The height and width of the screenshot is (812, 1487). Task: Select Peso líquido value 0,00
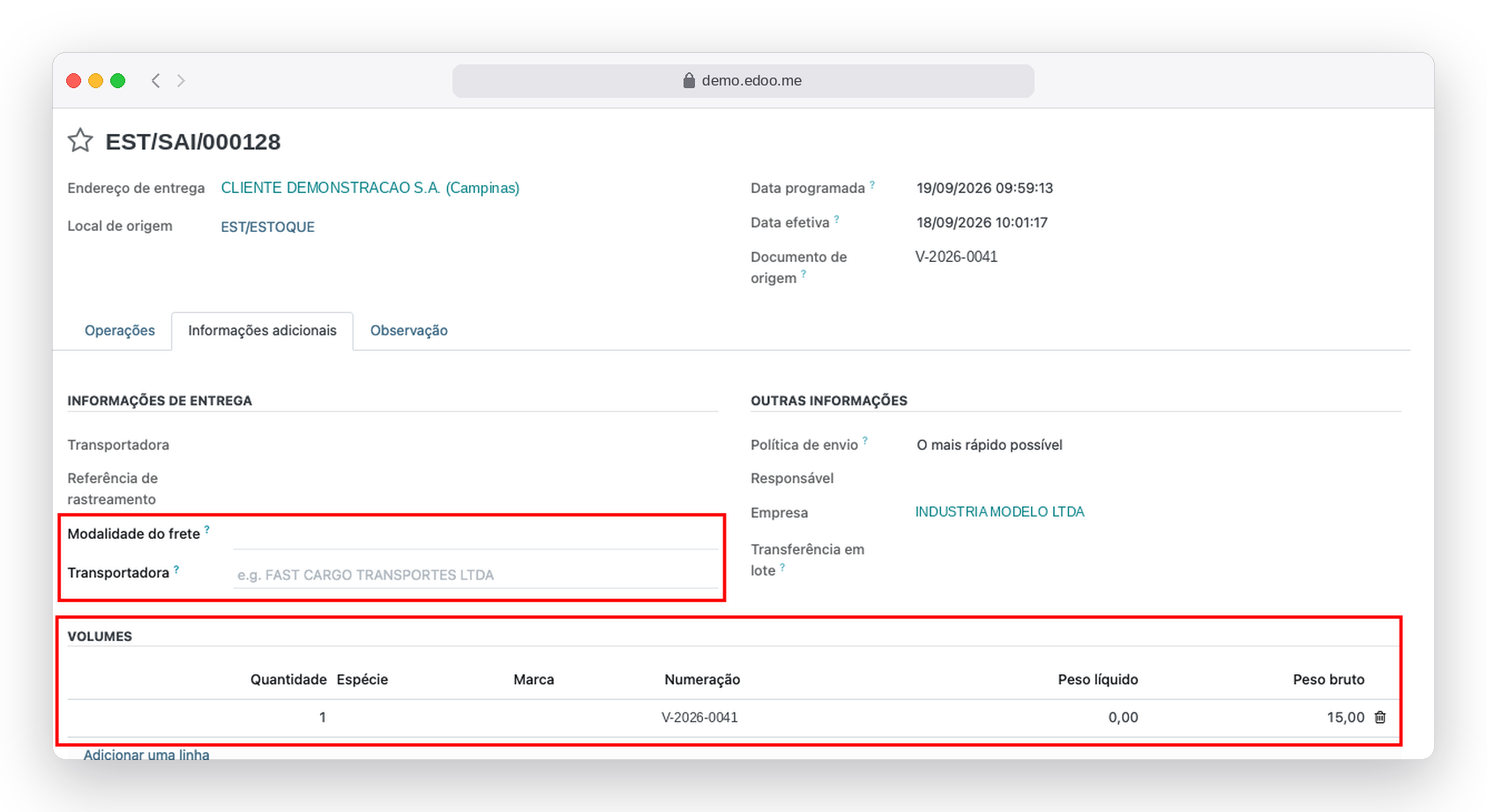tap(1124, 718)
